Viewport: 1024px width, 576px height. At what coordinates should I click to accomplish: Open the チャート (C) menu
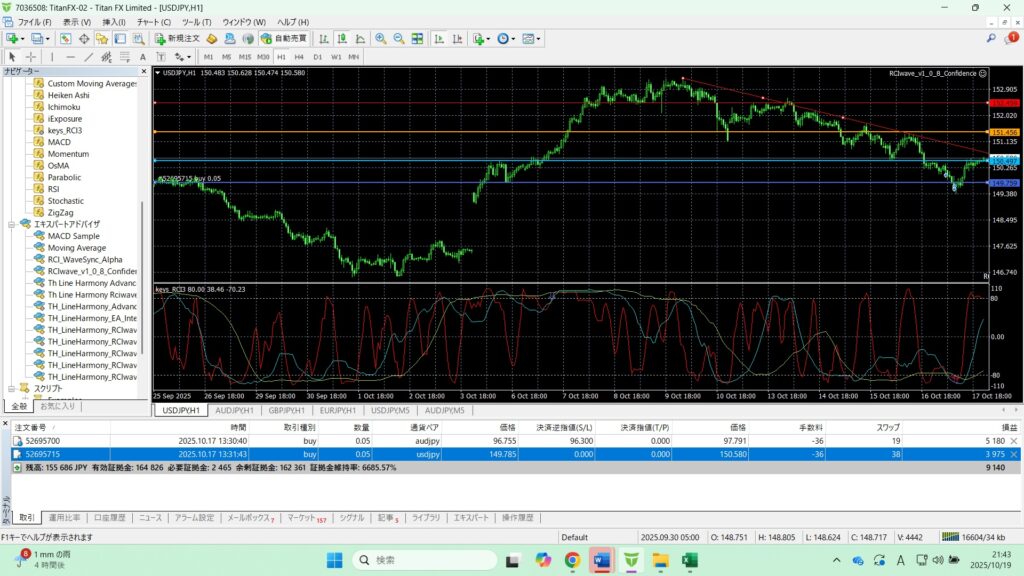point(153,21)
